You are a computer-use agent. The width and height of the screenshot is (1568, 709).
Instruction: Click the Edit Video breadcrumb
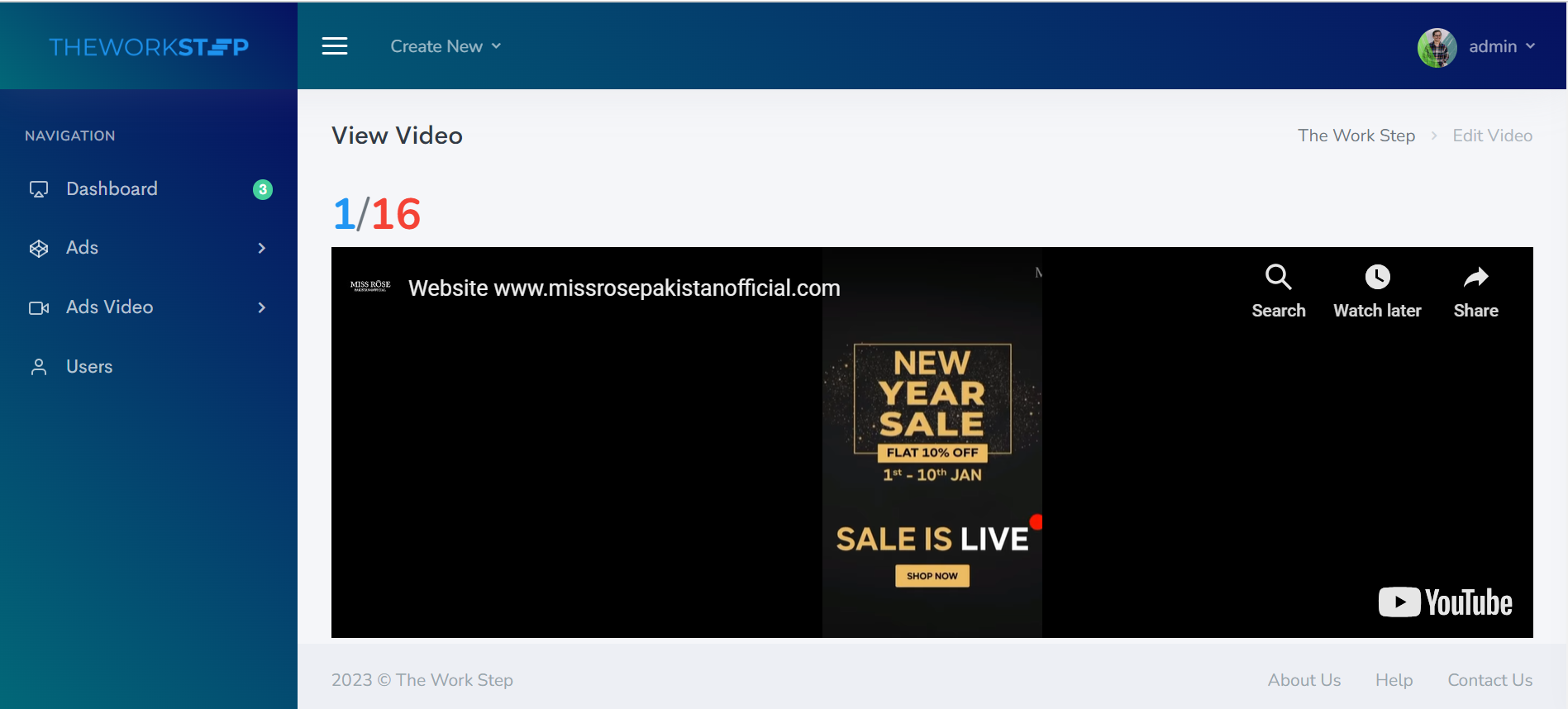[1493, 136]
